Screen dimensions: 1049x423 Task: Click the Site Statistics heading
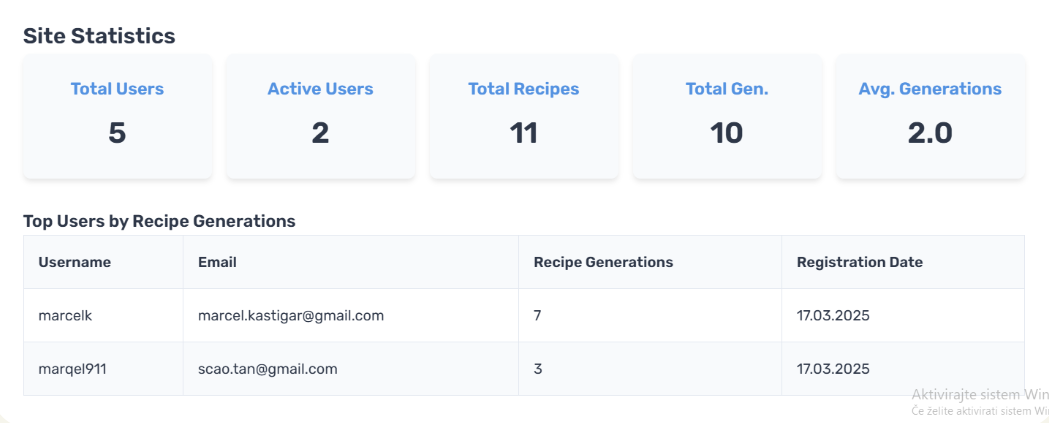[99, 36]
